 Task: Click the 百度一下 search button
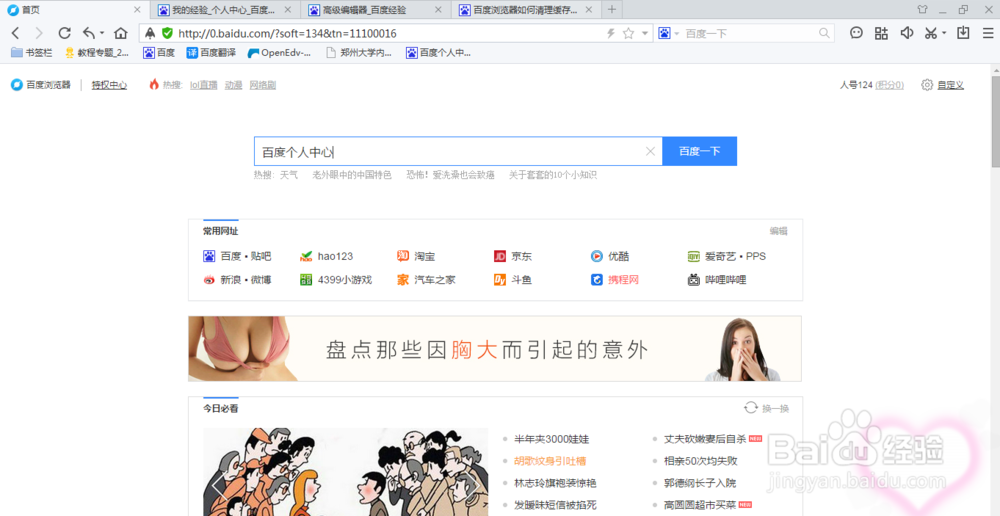[700, 151]
